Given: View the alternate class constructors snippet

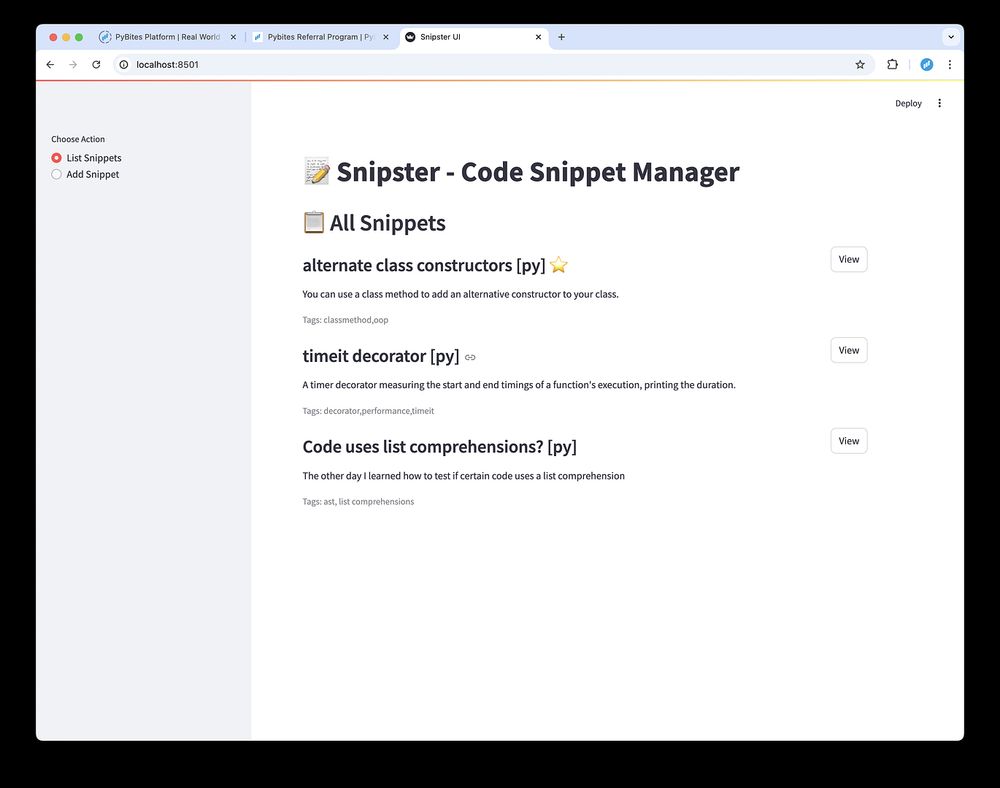Looking at the screenshot, I should click(848, 259).
